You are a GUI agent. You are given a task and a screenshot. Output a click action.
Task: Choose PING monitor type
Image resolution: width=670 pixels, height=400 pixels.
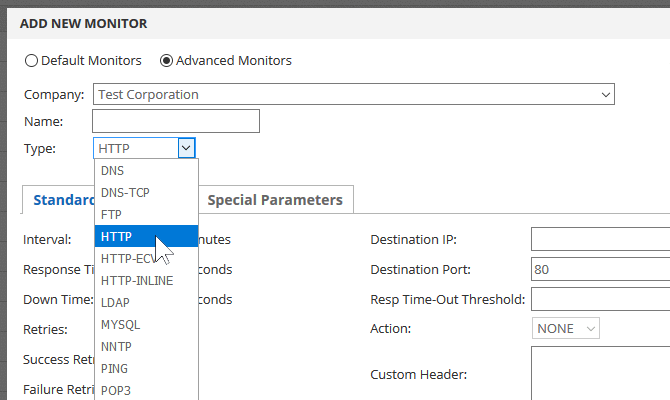(115, 369)
